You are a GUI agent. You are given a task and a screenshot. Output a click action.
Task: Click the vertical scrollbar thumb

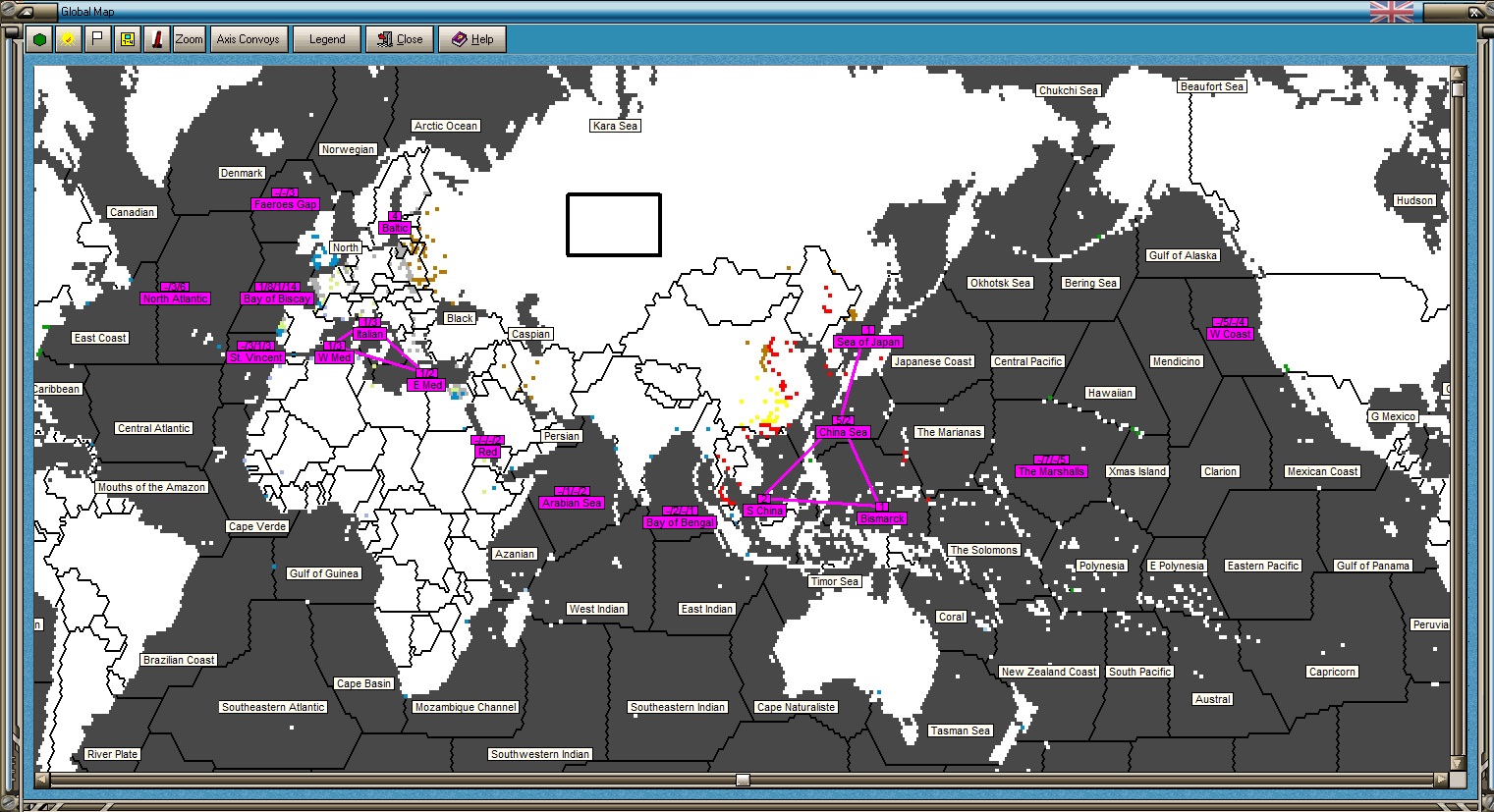(1458, 89)
